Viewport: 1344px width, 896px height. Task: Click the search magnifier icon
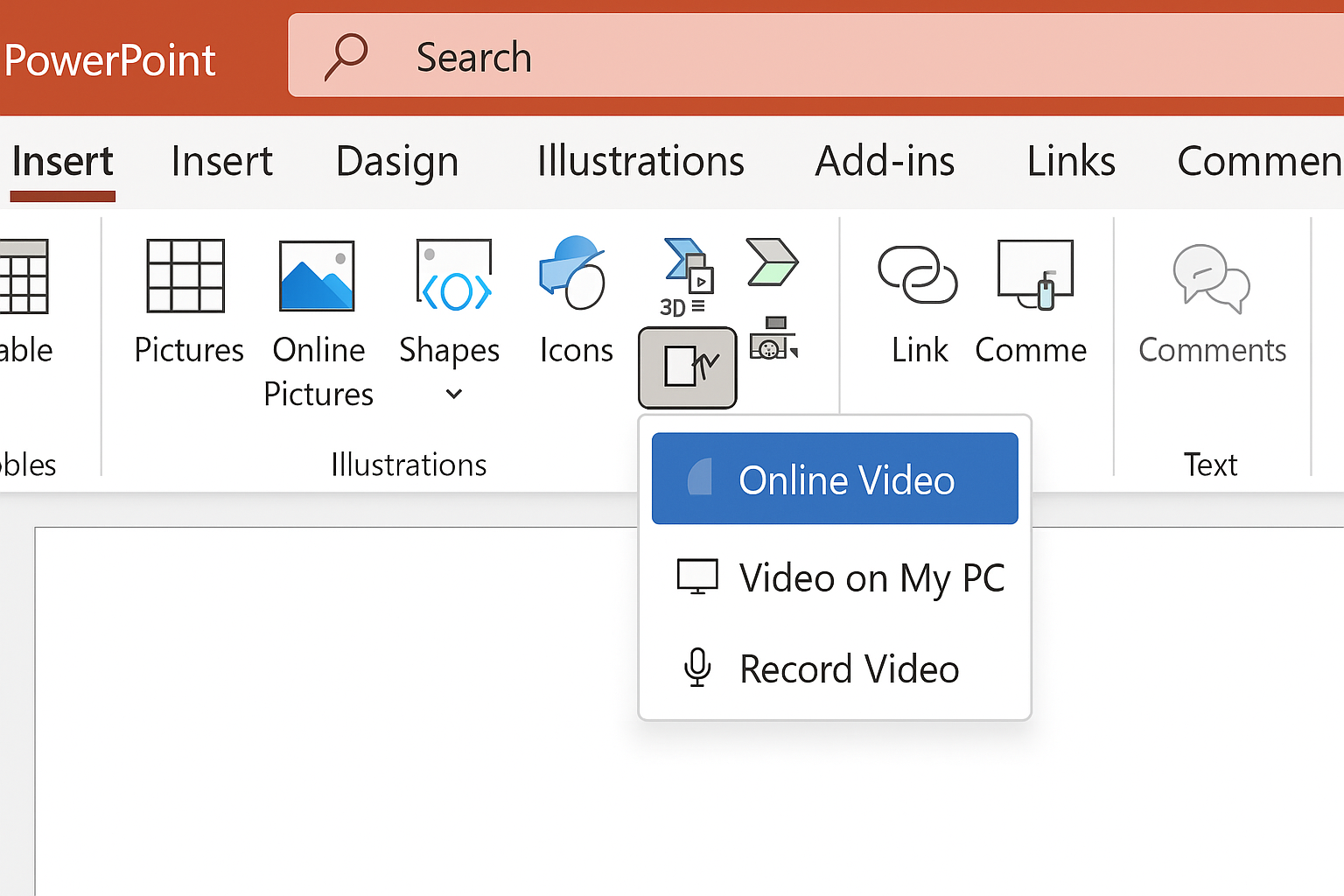tap(346, 56)
